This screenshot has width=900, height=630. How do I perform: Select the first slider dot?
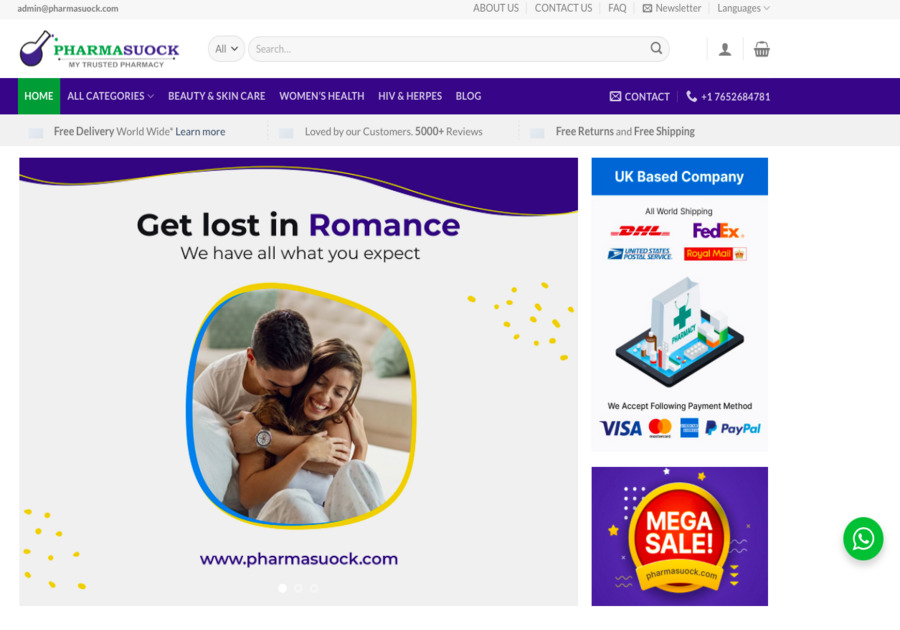(x=282, y=588)
